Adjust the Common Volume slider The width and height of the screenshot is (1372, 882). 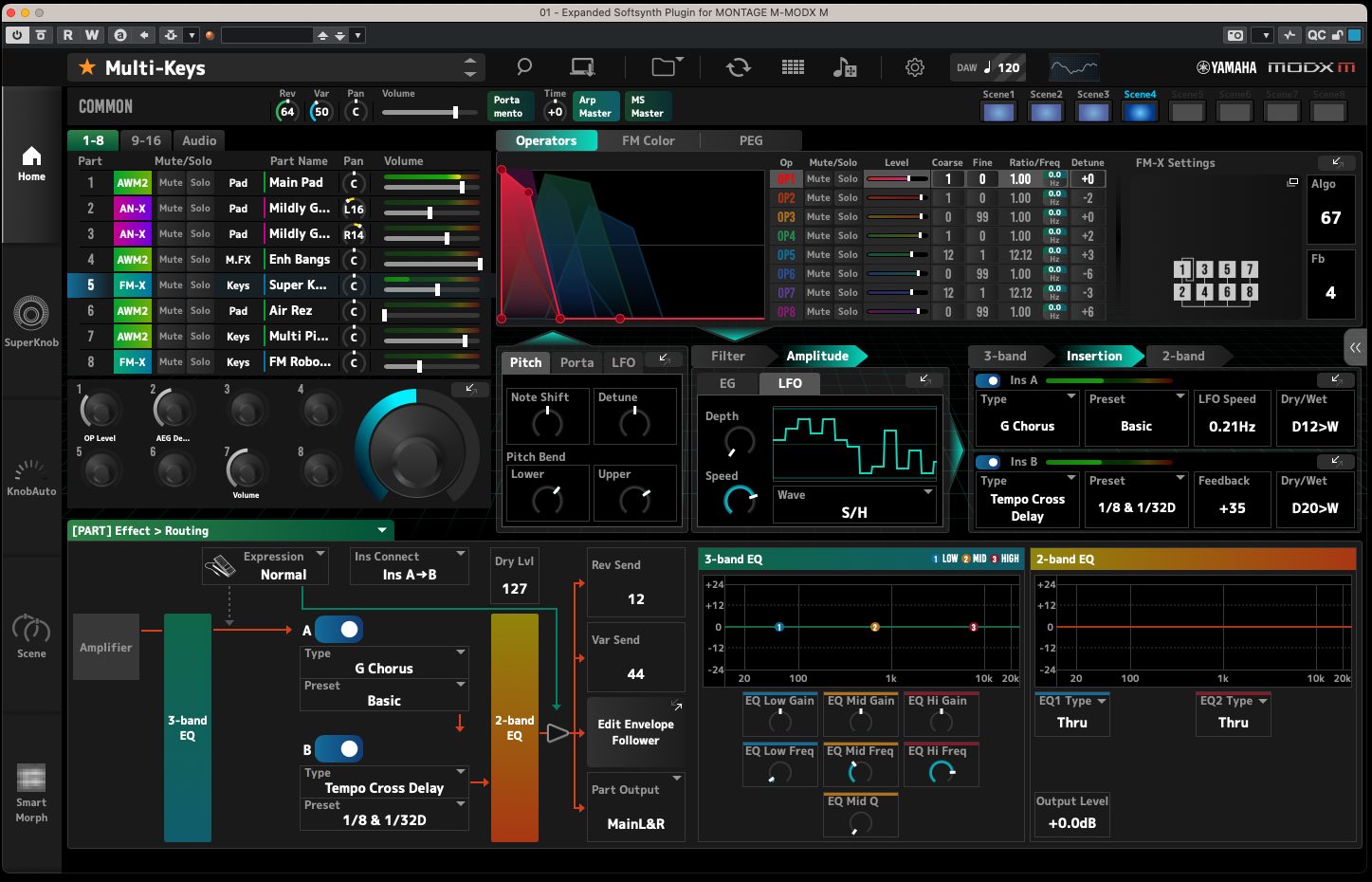[455, 112]
